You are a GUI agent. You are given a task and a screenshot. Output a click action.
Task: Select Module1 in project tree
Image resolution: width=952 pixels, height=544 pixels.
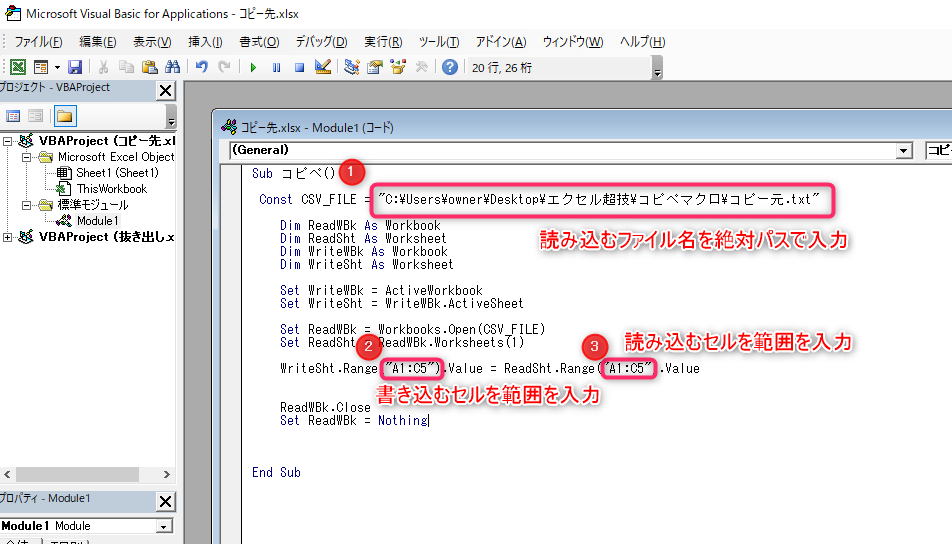pos(97,221)
